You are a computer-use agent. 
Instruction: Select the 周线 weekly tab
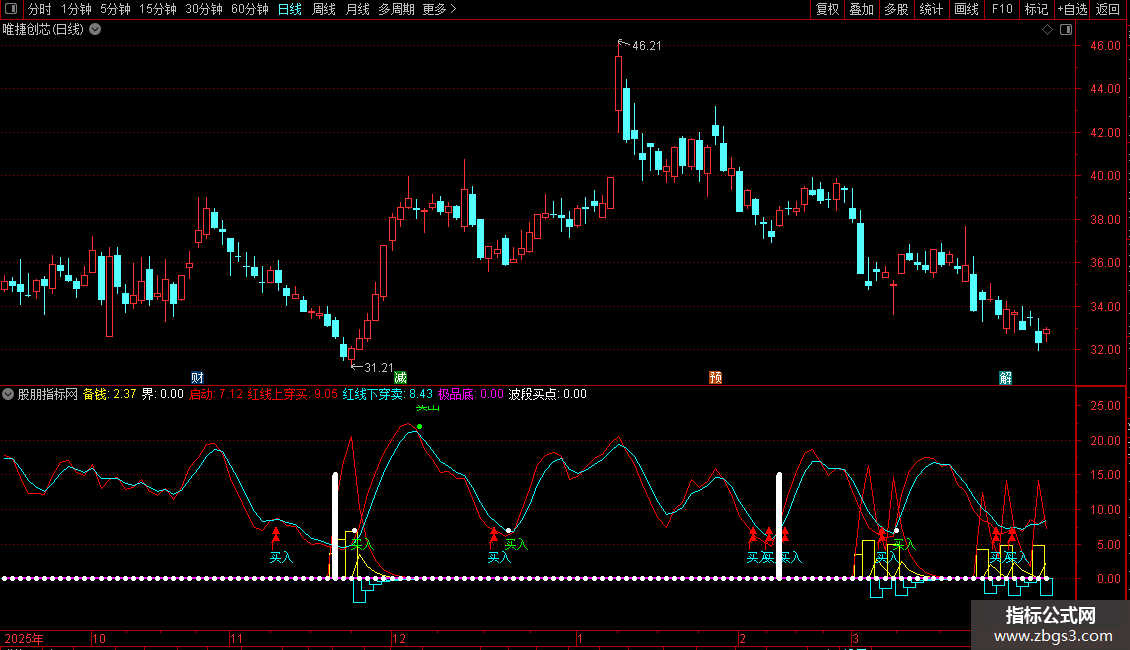(x=324, y=9)
